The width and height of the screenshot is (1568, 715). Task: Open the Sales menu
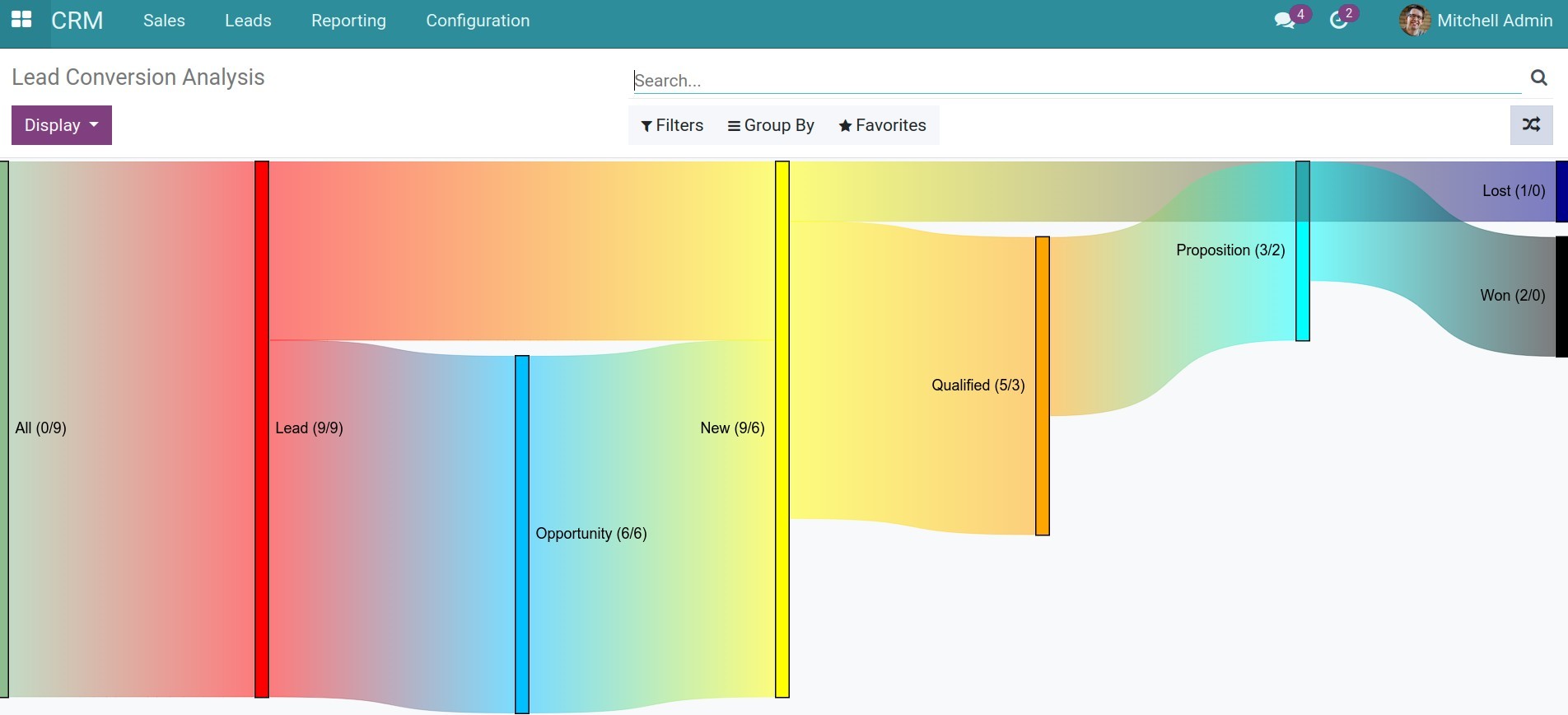click(x=164, y=21)
